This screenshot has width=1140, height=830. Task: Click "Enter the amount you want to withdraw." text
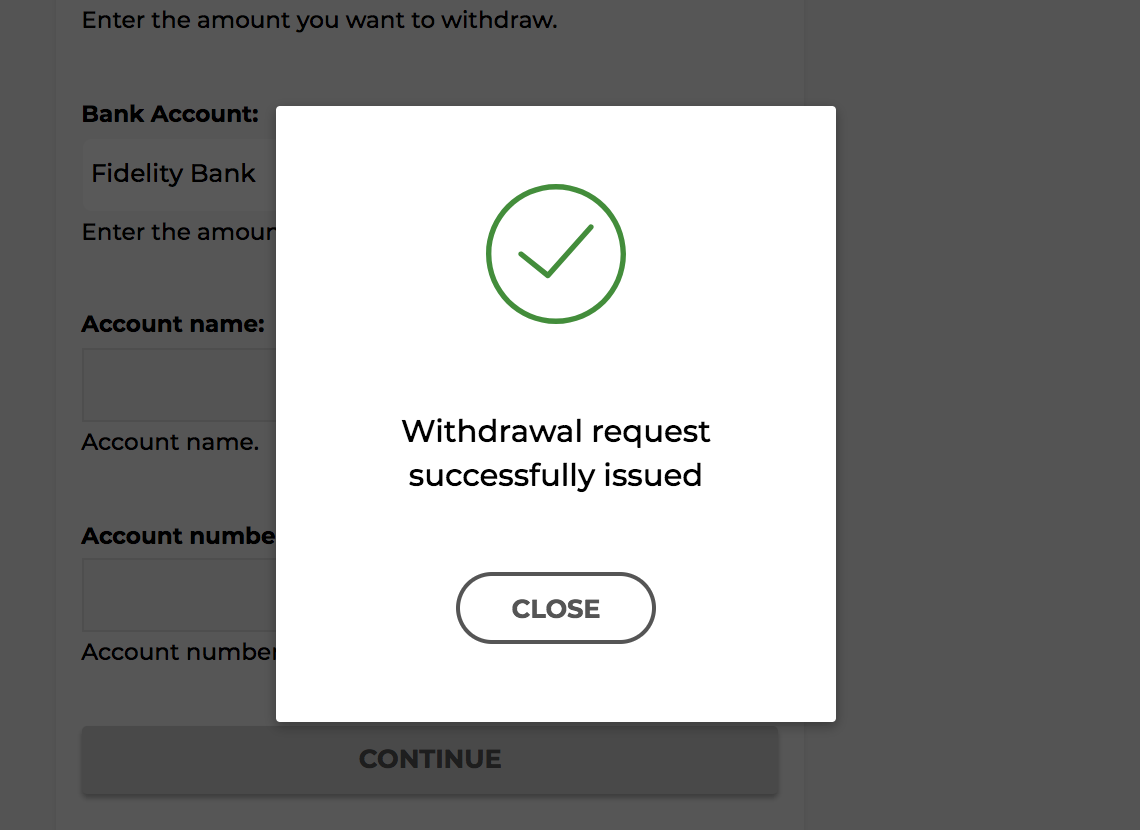(319, 20)
